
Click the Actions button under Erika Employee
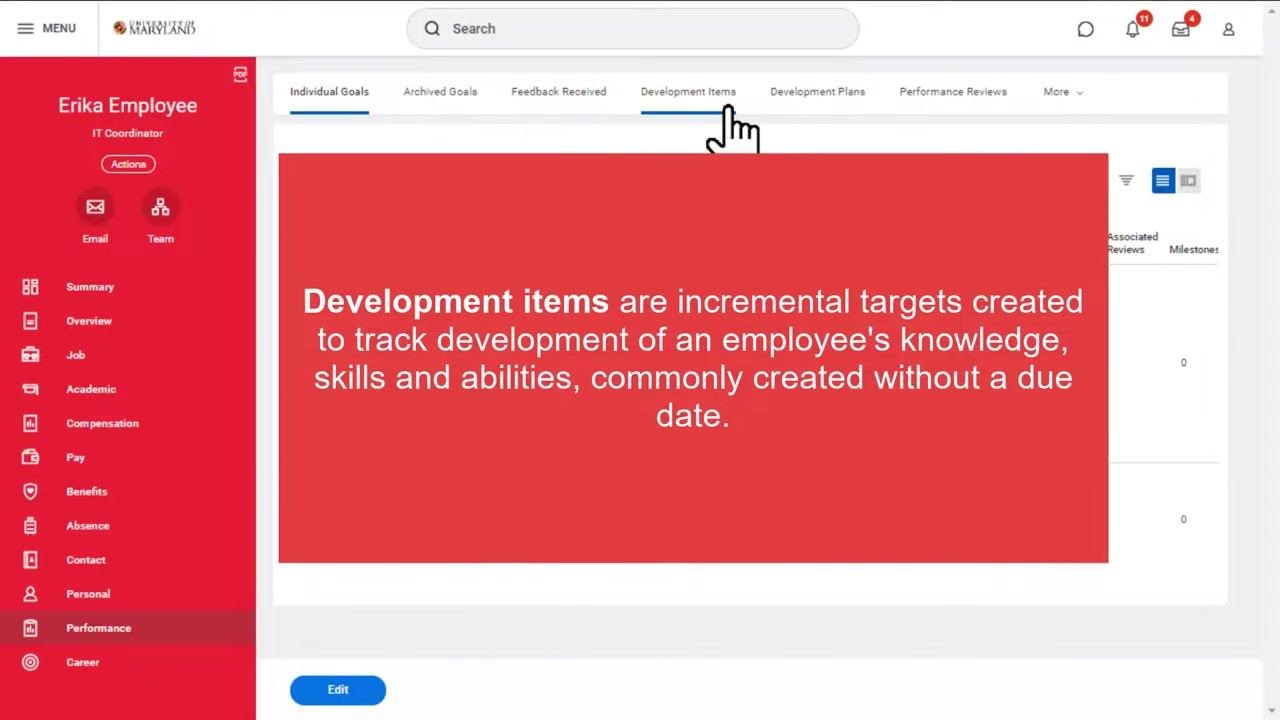coord(128,164)
